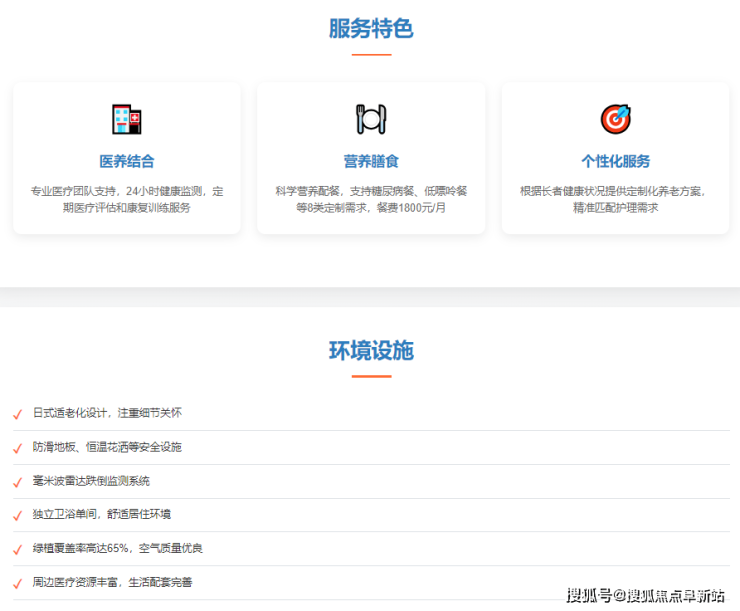Click the 医养结合 description text

coord(127,199)
